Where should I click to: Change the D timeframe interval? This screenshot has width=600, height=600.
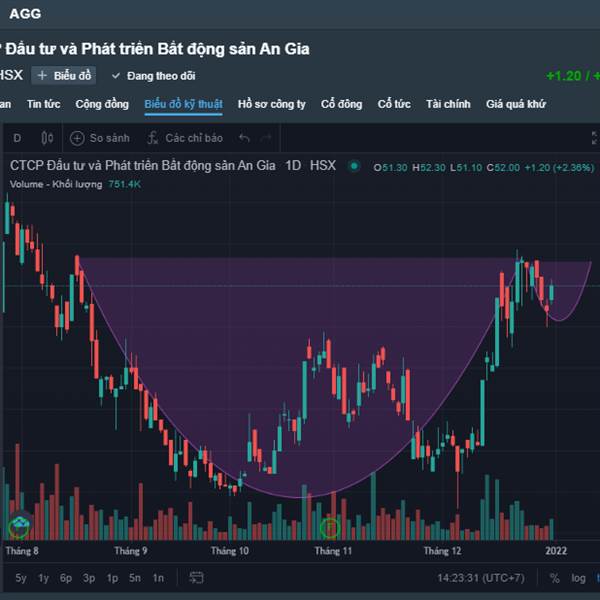[17, 138]
